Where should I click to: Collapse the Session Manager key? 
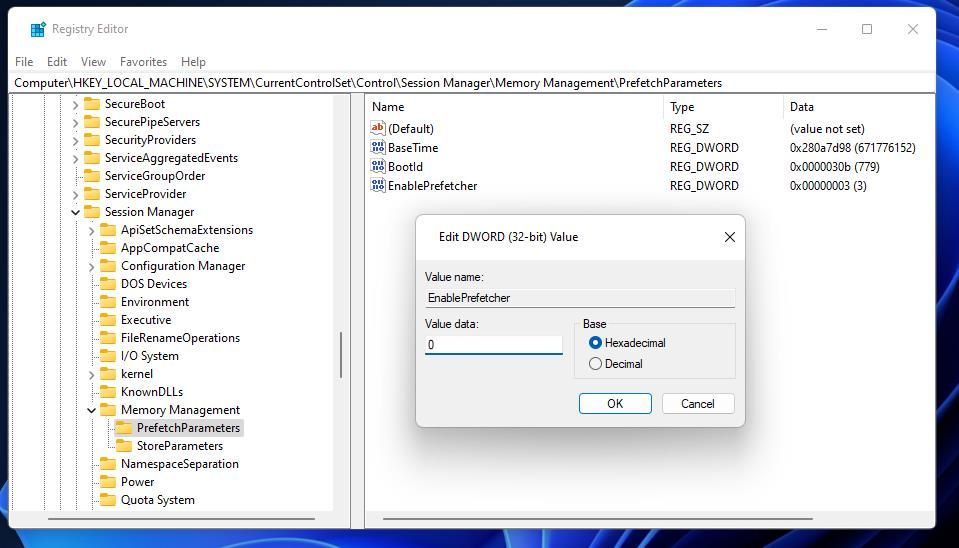(75, 212)
